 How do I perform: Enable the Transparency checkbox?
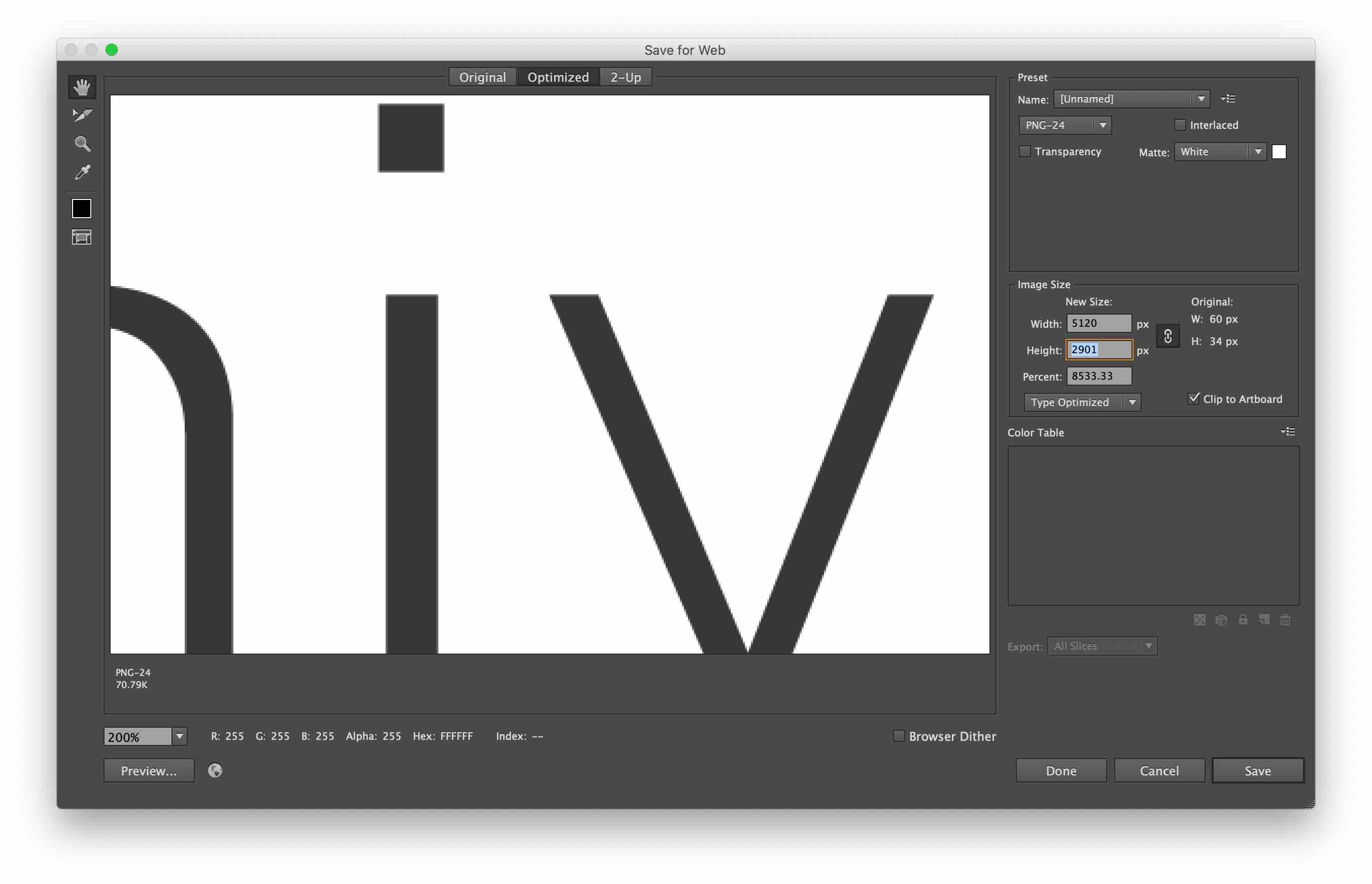pyautogui.click(x=1025, y=152)
